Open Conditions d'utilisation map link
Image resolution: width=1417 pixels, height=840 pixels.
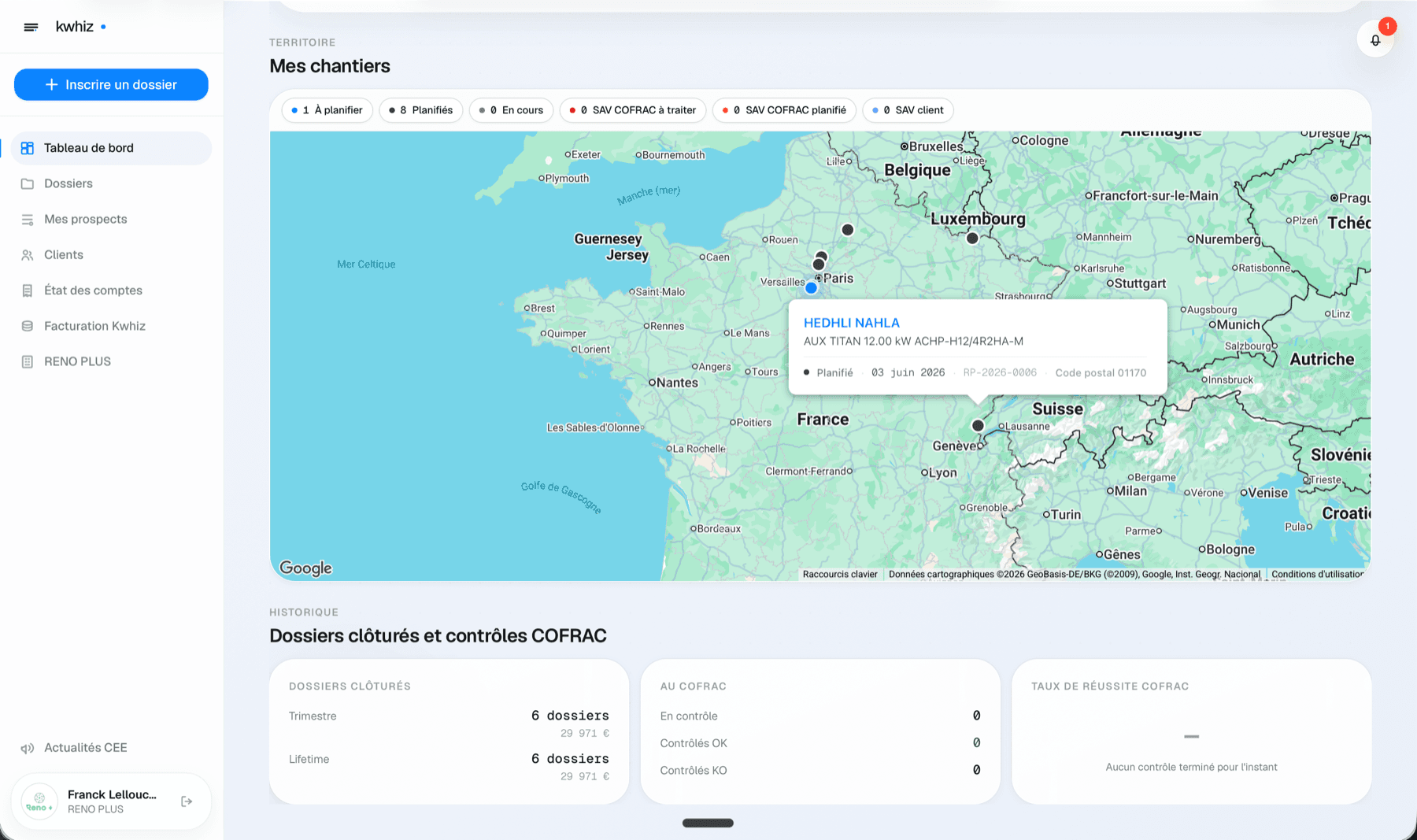tap(1317, 575)
